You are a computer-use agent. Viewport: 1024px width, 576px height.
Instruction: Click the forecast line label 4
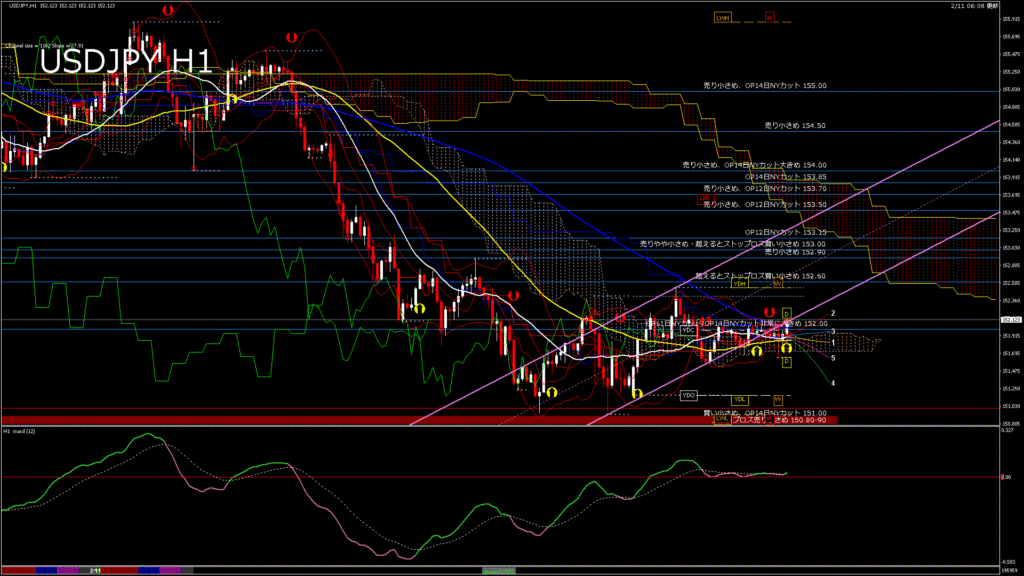tap(833, 383)
